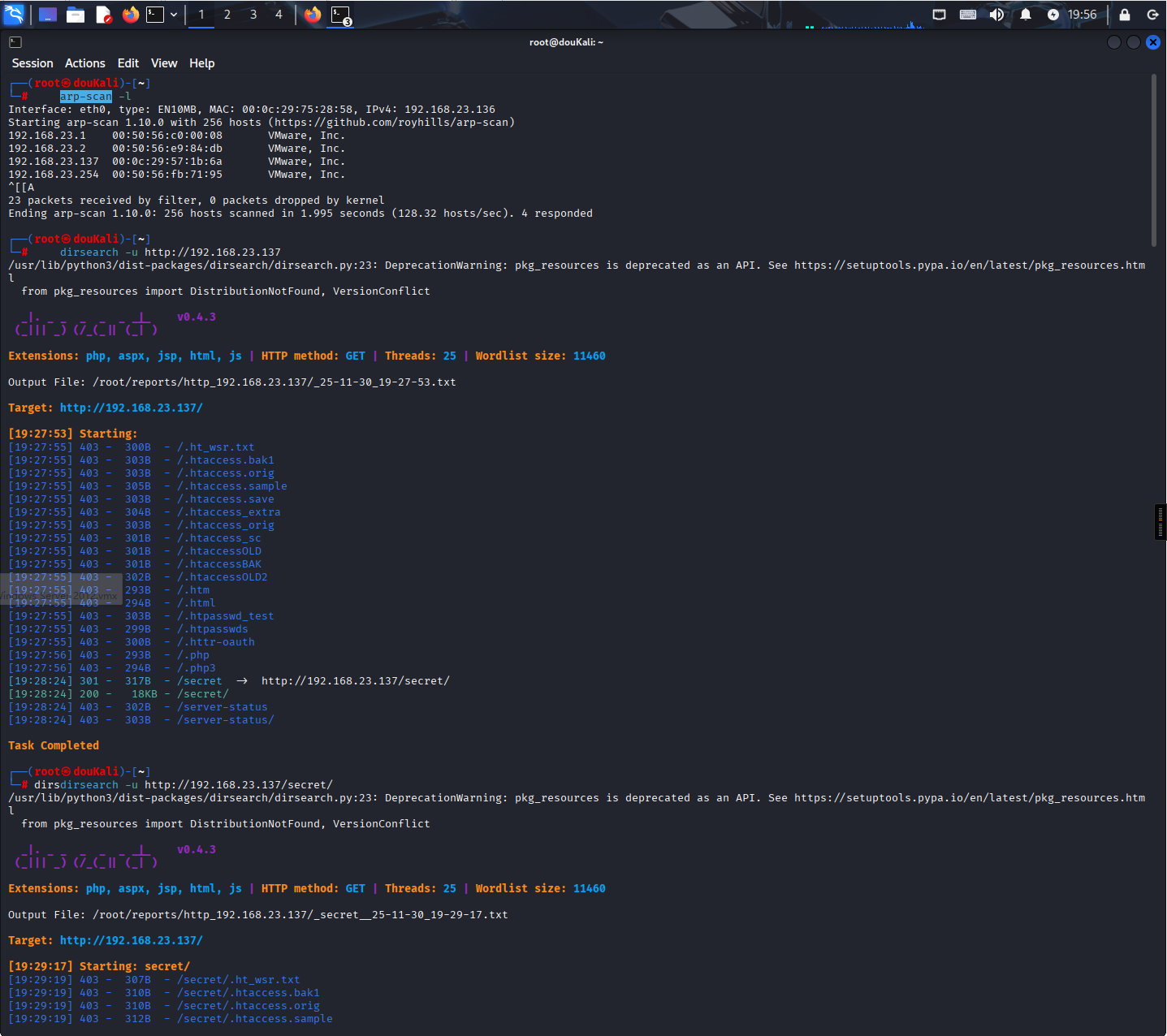Screen dimensions: 1167x1036
Task: Launch the text editor from panel
Action: [x=103, y=15]
